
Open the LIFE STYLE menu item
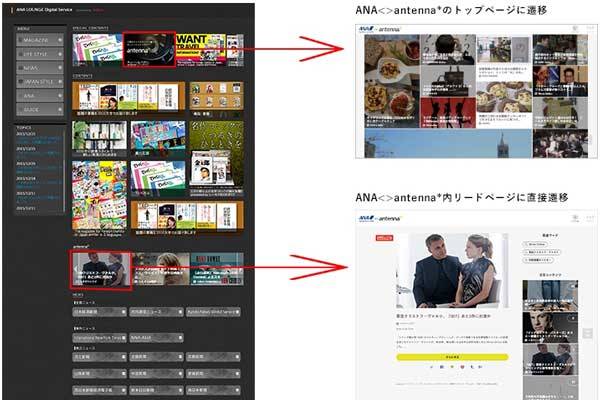coord(39,54)
